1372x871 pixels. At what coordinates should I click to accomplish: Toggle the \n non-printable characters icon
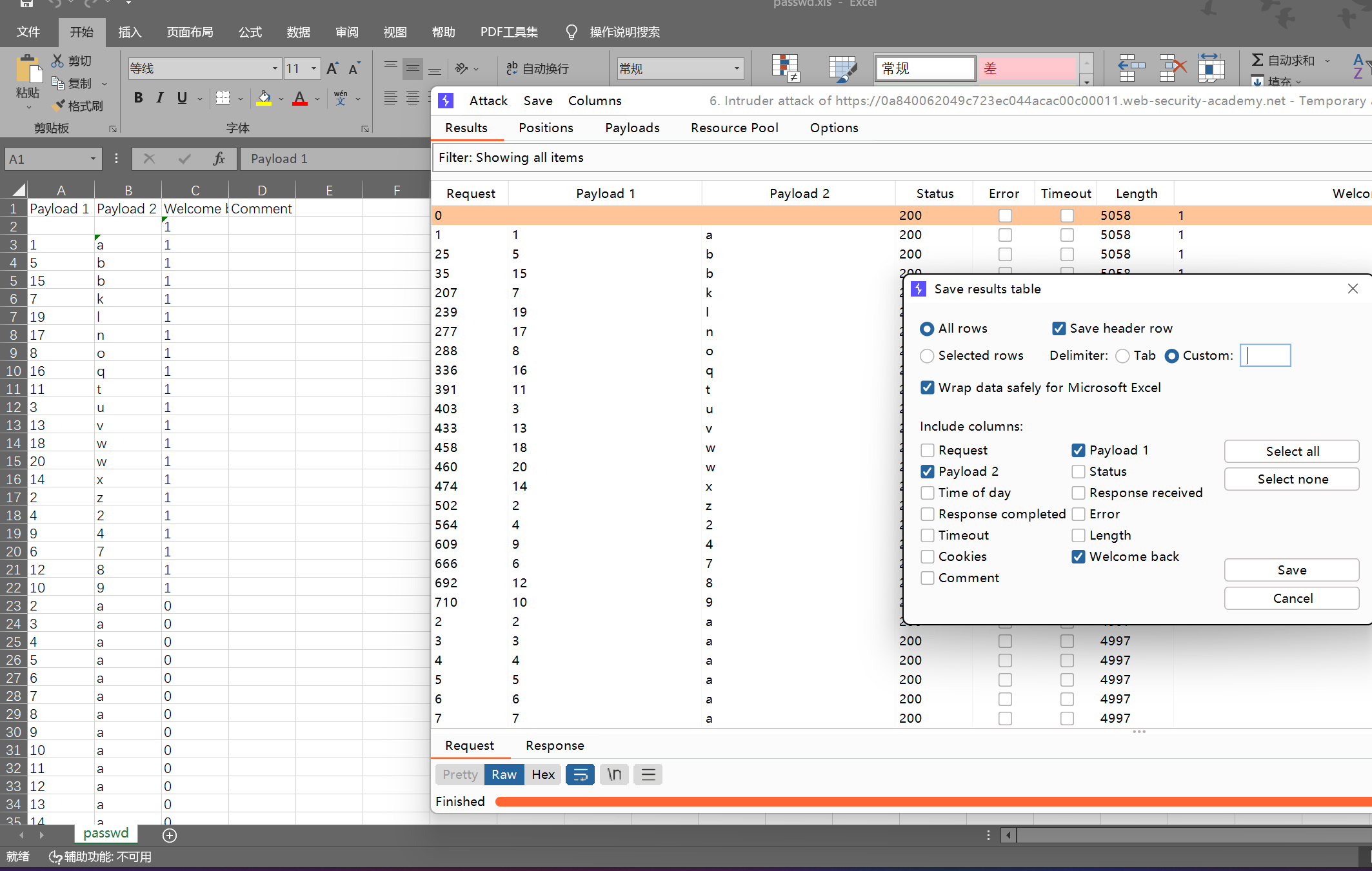point(614,774)
